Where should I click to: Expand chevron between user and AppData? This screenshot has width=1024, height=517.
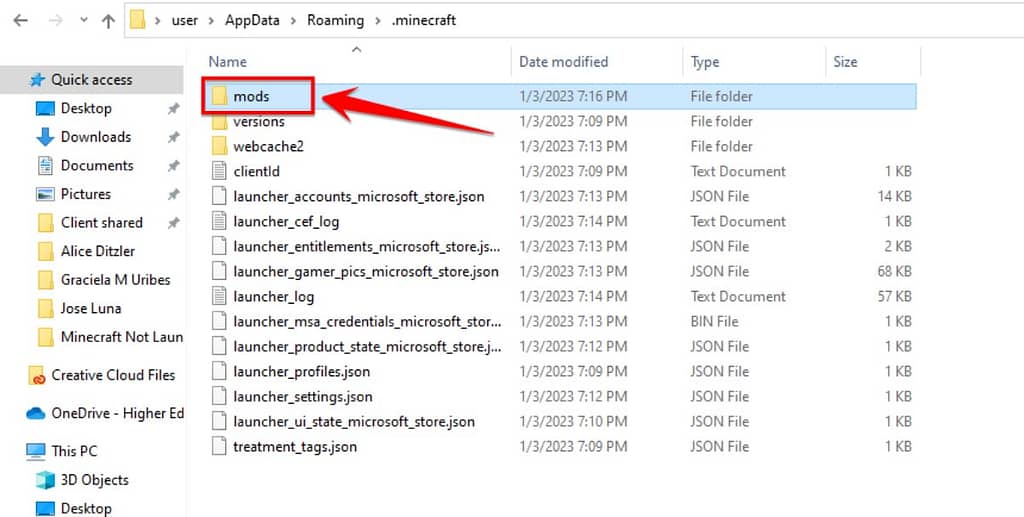pos(211,21)
